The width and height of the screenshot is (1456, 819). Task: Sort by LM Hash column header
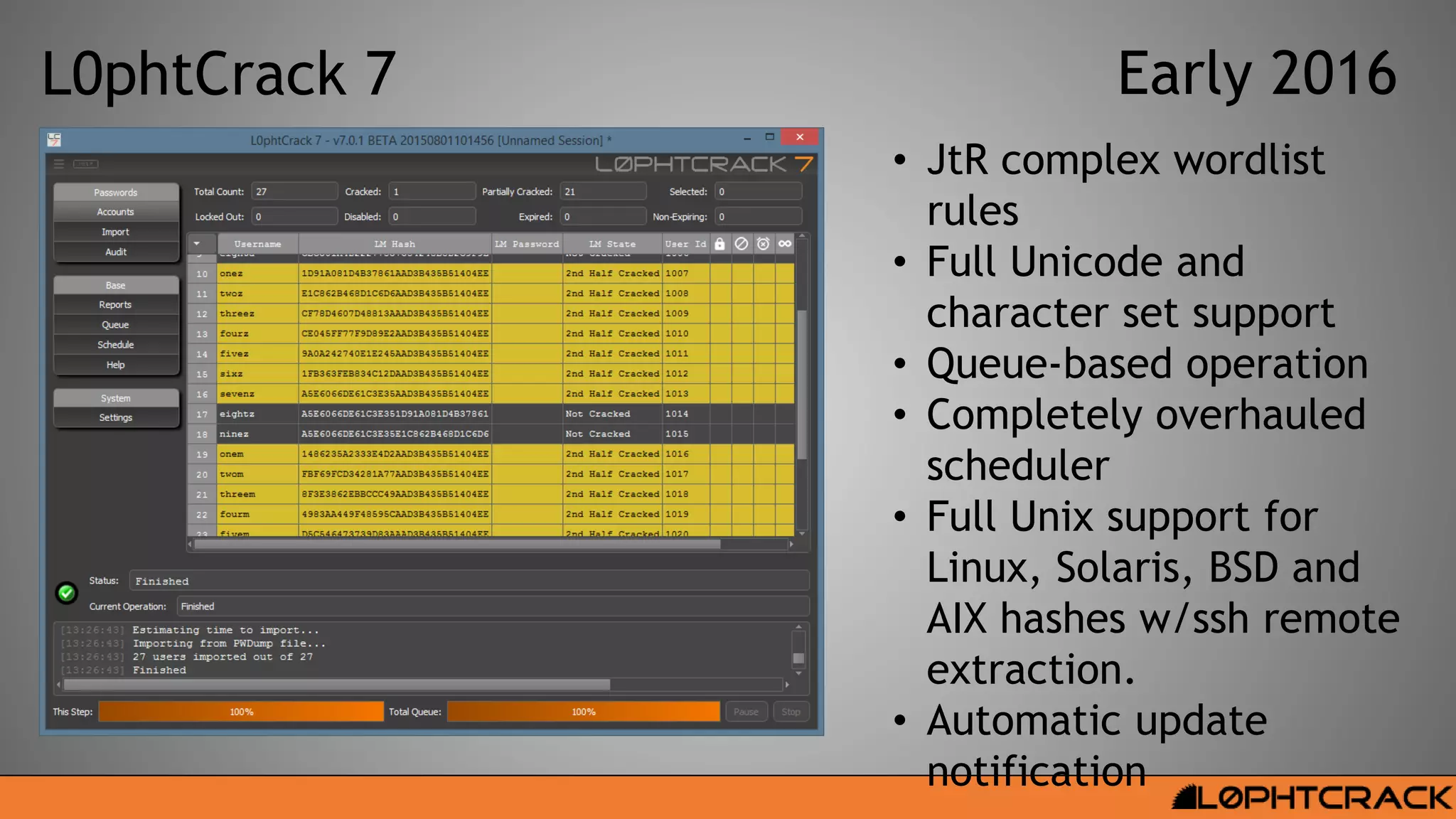click(395, 244)
